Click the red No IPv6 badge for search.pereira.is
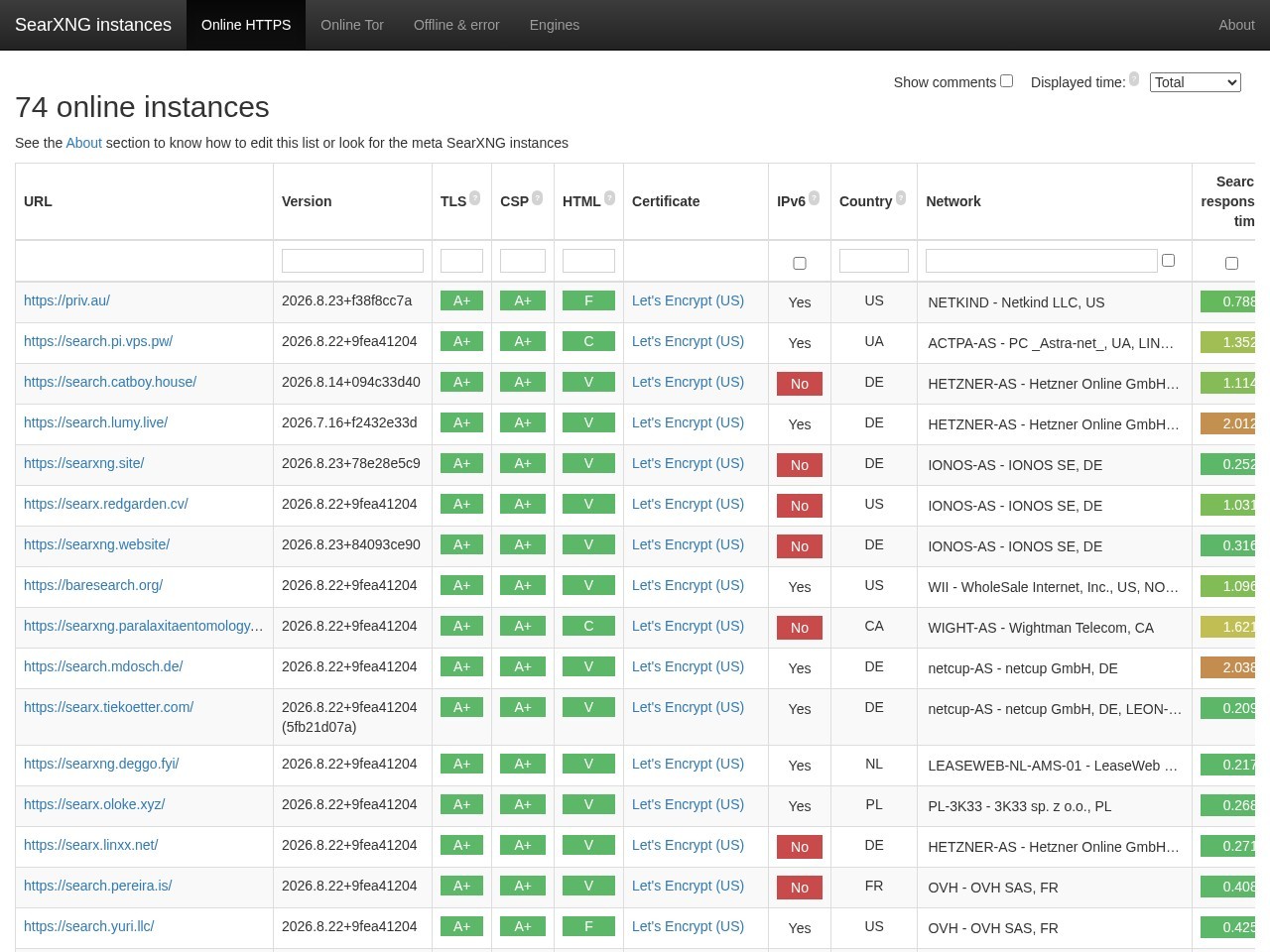1270x952 pixels. point(800,888)
